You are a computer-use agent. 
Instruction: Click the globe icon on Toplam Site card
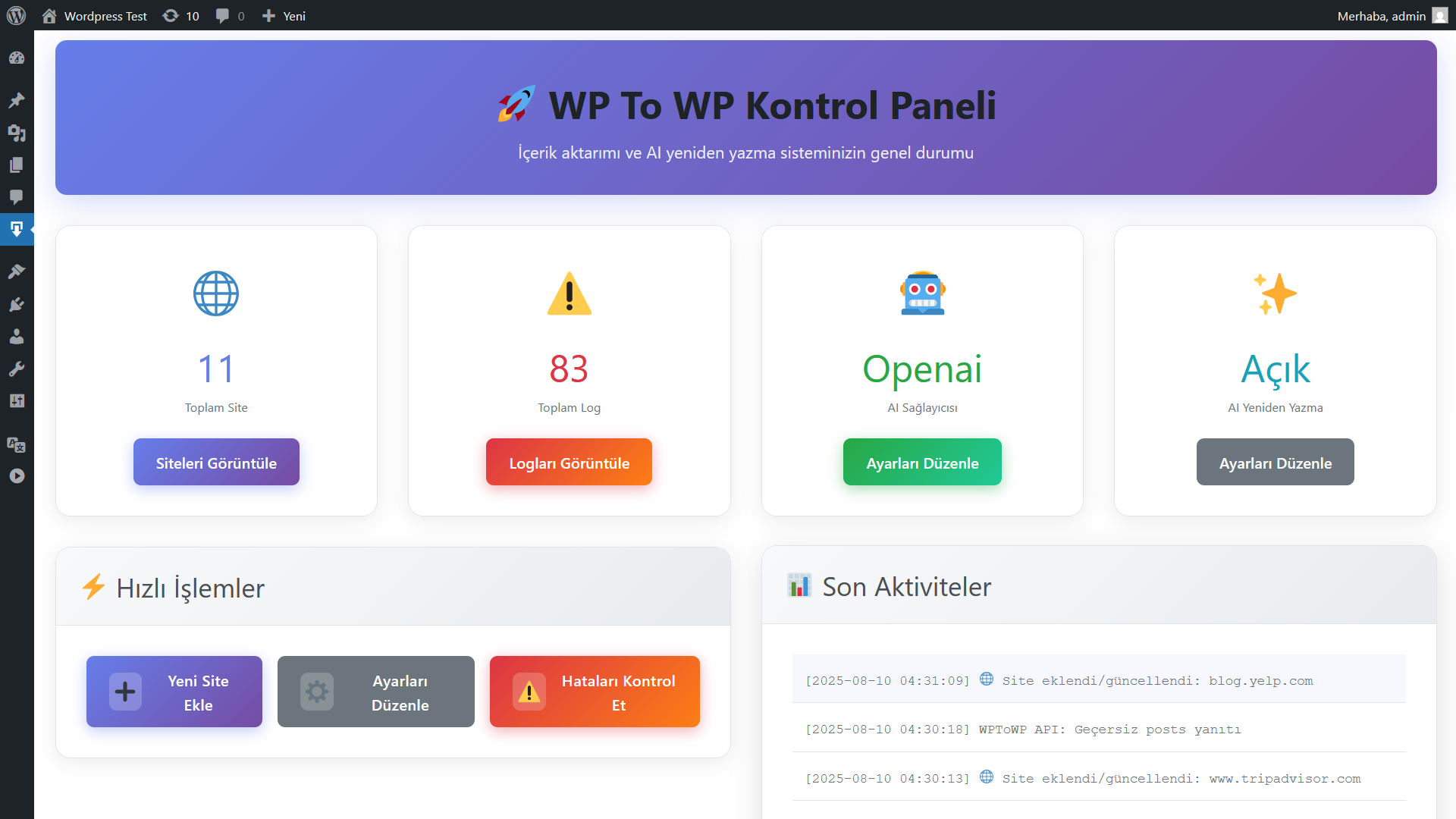(x=216, y=293)
